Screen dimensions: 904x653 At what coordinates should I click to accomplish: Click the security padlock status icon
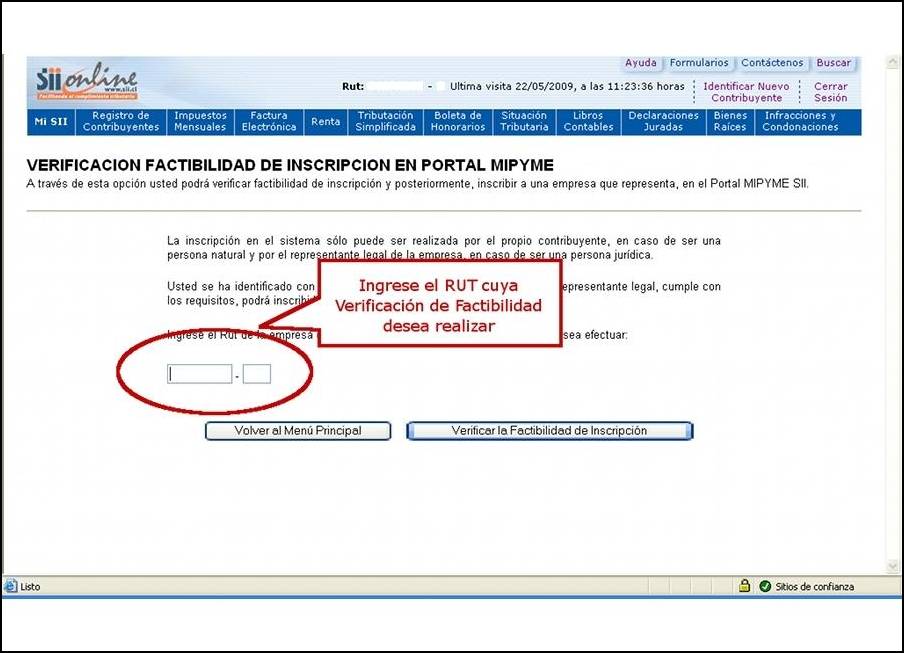tap(744, 586)
